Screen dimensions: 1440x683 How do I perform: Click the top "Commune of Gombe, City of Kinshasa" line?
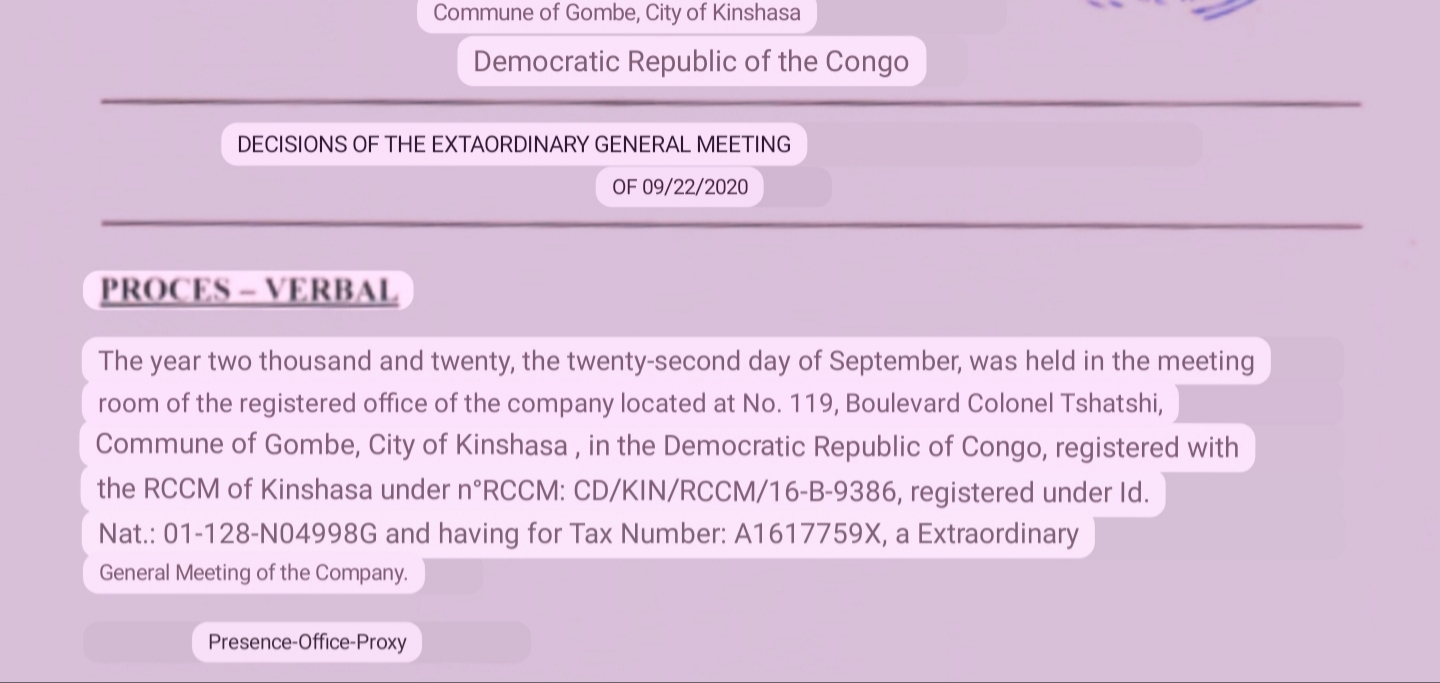point(616,14)
